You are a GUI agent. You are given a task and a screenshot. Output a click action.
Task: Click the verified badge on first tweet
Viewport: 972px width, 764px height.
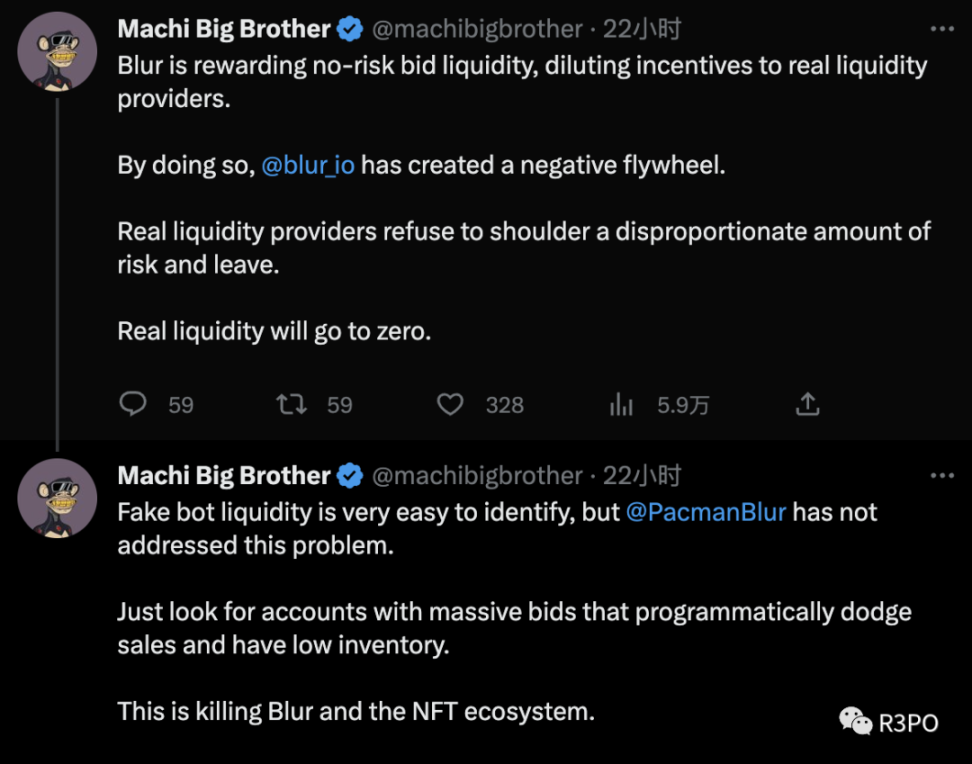click(x=350, y=29)
